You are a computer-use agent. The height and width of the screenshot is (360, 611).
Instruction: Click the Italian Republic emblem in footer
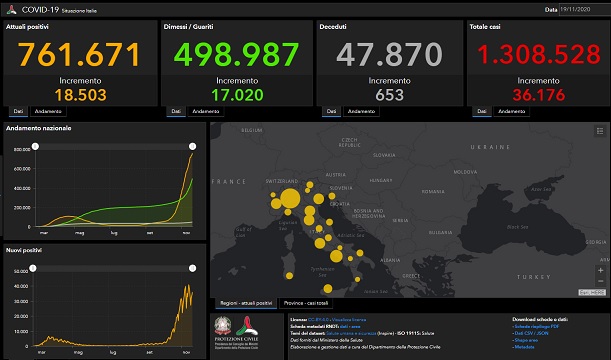223,326
